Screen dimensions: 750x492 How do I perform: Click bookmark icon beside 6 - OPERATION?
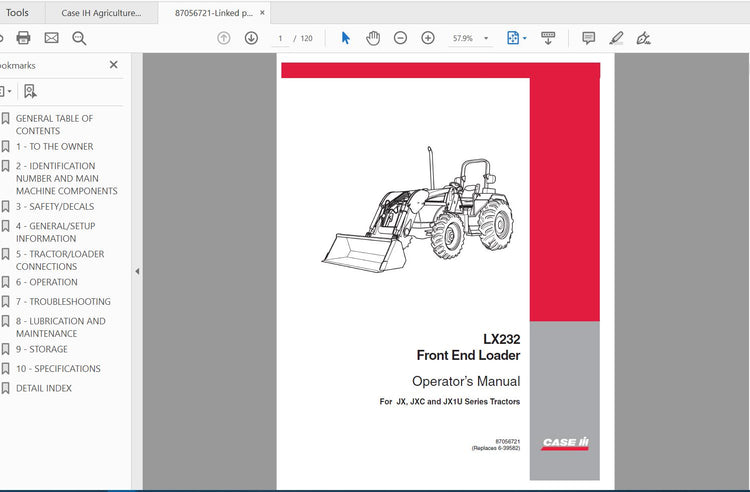(x=5, y=282)
